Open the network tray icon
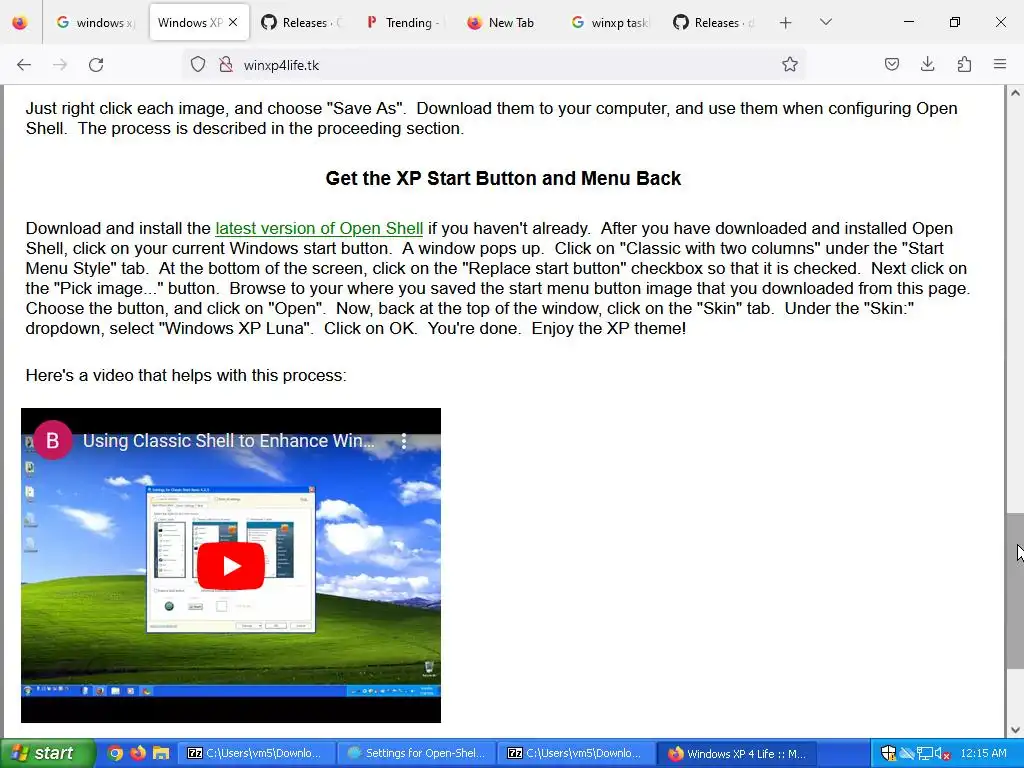The height and width of the screenshot is (768, 1024). 924,753
